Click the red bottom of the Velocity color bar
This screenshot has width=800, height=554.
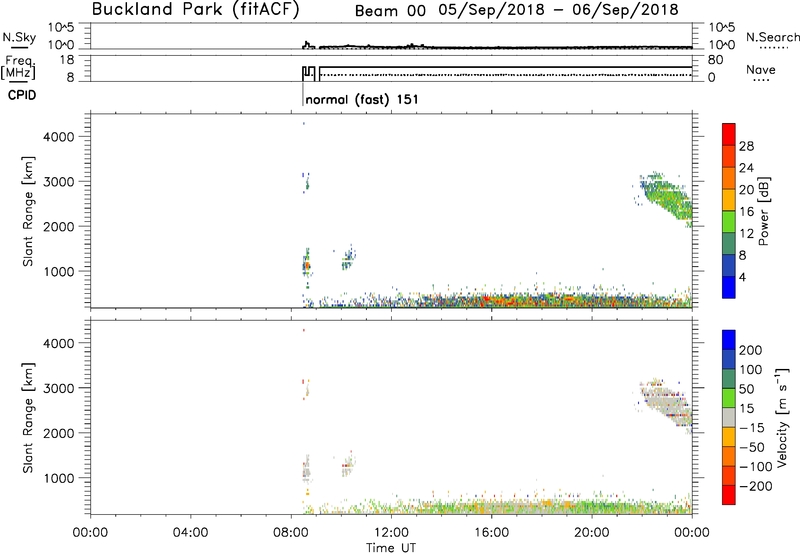[729, 495]
